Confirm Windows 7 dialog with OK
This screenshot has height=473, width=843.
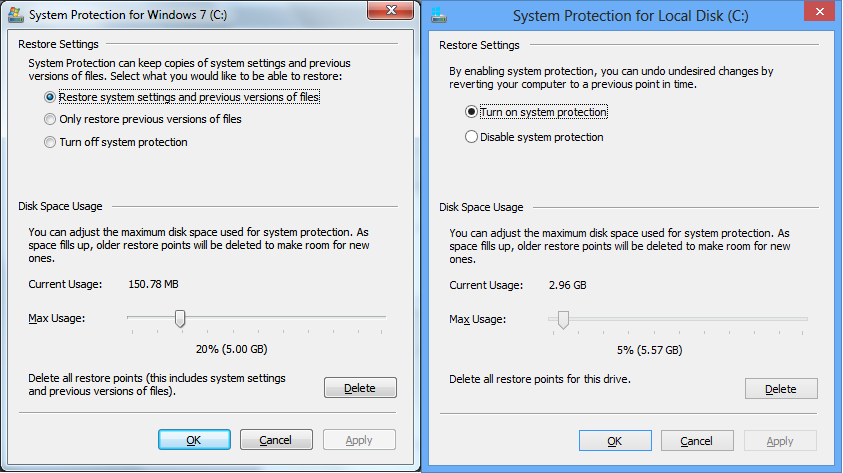point(194,440)
